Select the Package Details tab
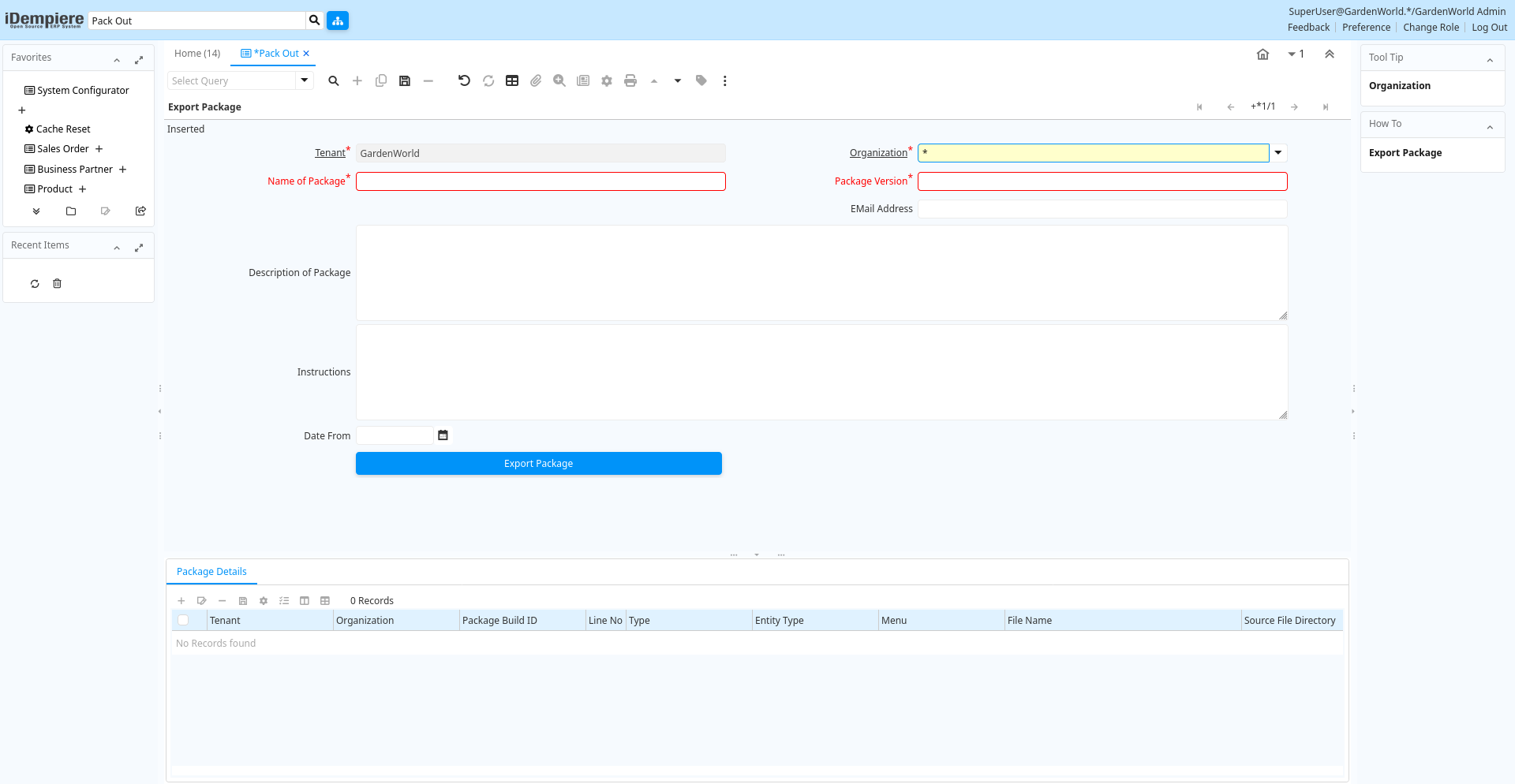The width and height of the screenshot is (1515, 784). (x=211, y=572)
